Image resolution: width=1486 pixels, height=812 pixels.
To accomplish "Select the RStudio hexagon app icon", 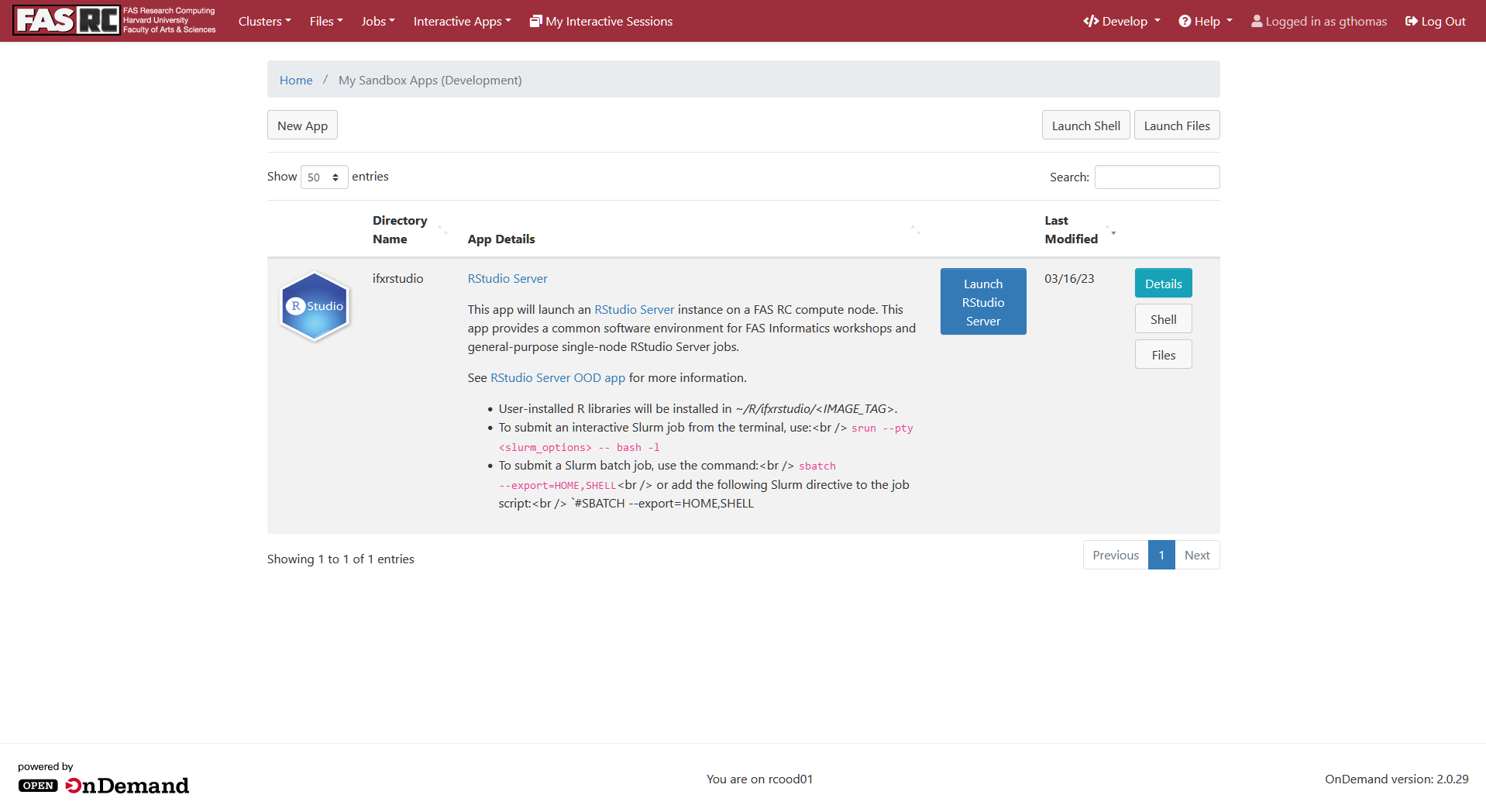I will pyautogui.click(x=315, y=305).
